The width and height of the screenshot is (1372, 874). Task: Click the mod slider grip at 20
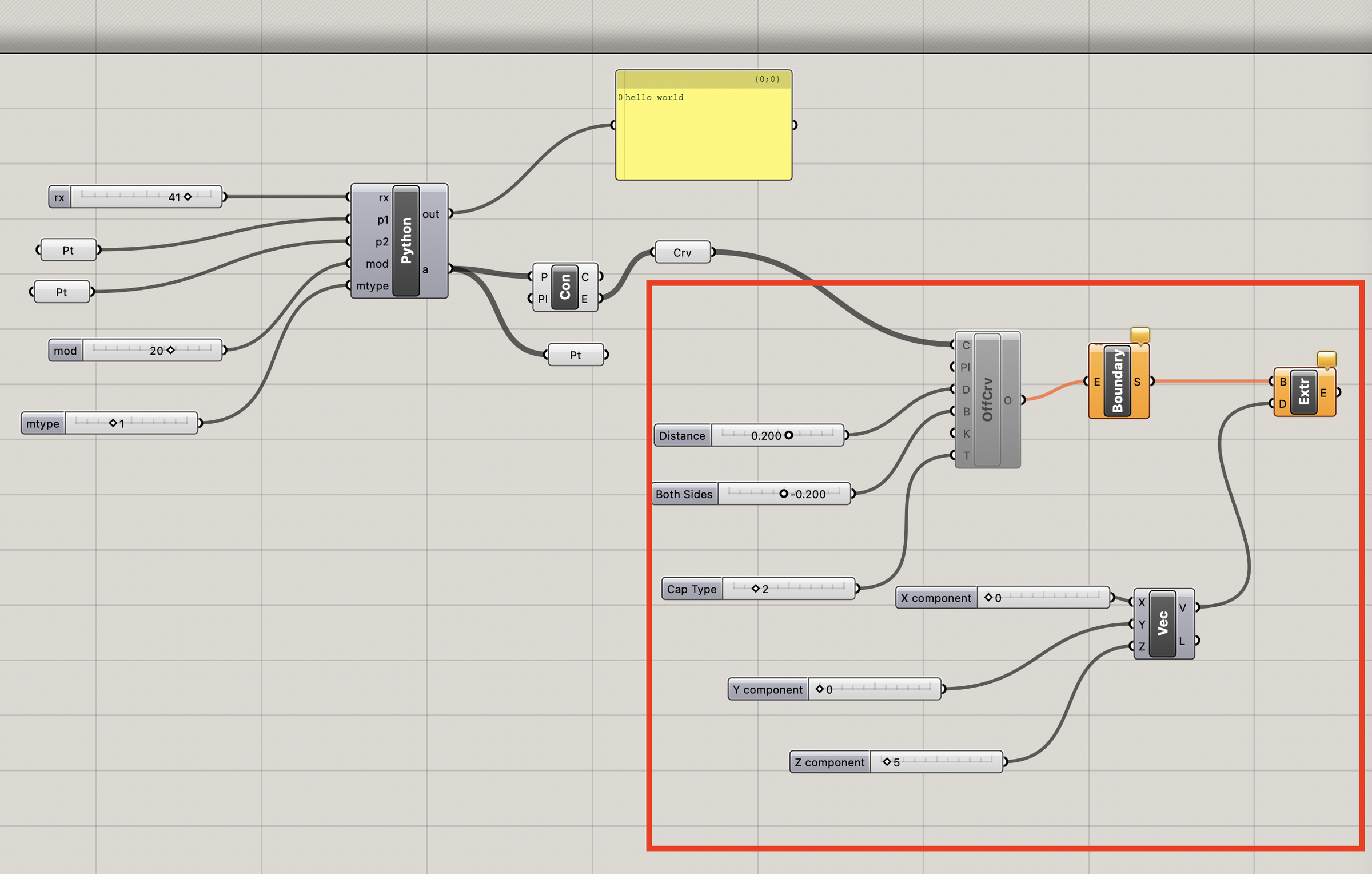pos(170,350)
